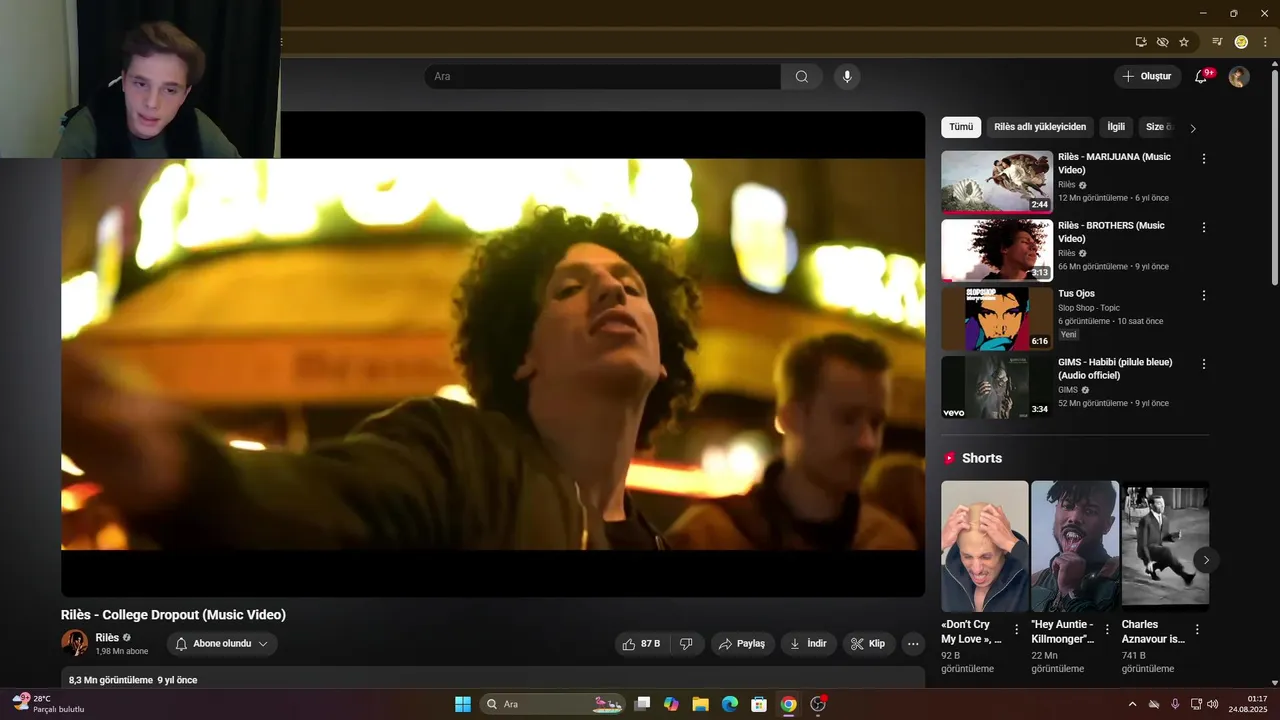The width and height of the screenshot is (1280, 720).
Task: Play the Tus Ojos thumbnail
Action: pos(997,319)
